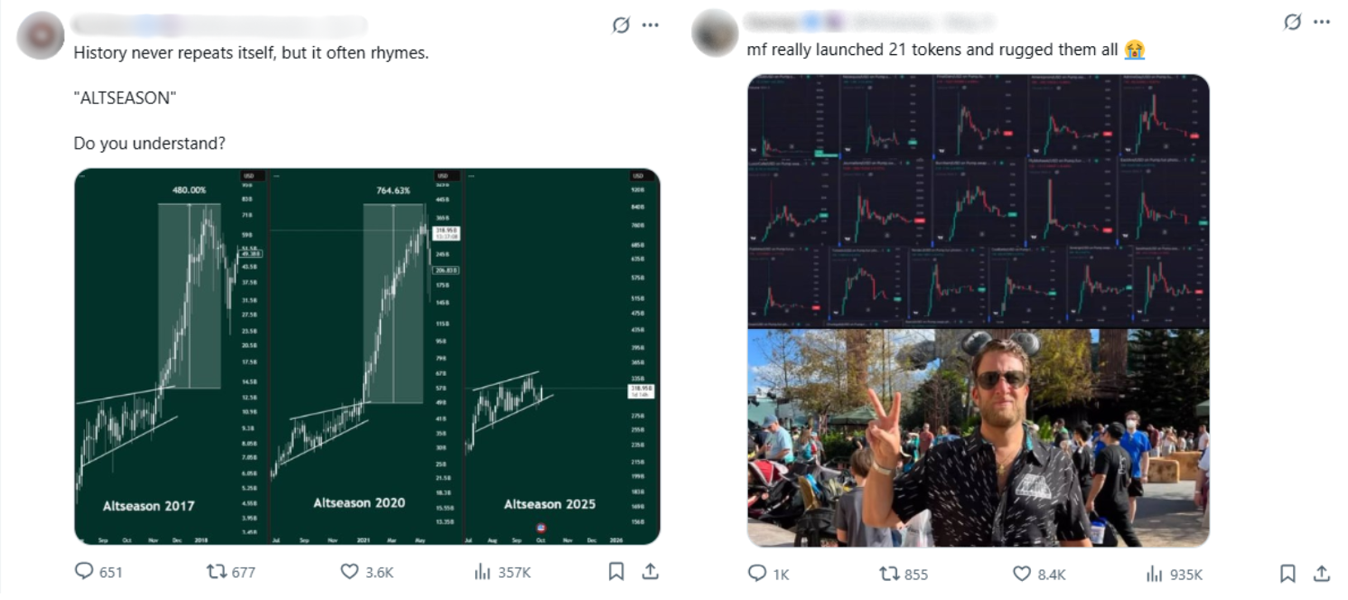Open the token charts grid image
The height and width of the screenshot is (600, 1348).
click(x=978, y=201)
